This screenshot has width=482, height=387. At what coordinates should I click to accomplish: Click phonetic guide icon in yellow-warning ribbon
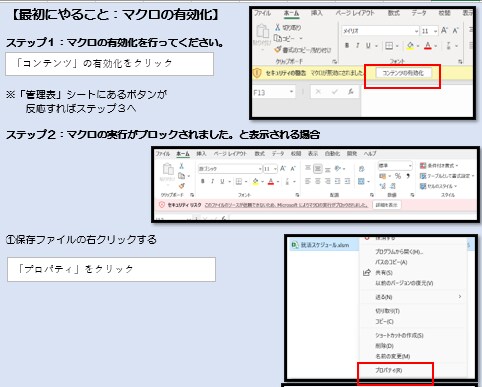[448, 46]
